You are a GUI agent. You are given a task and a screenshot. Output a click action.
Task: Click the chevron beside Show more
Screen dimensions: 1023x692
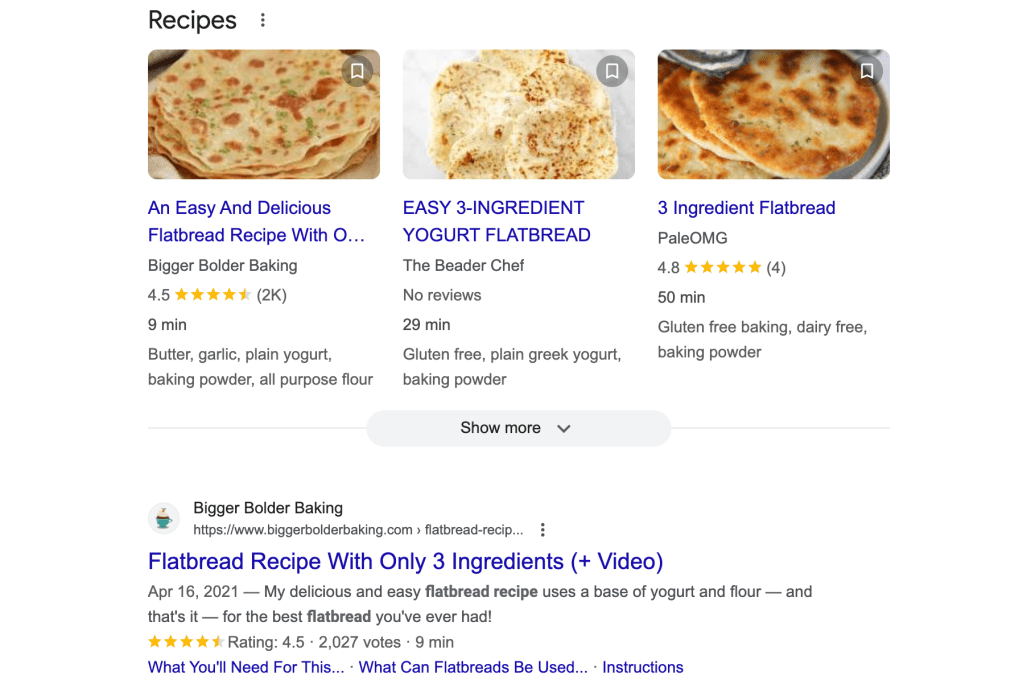[564, 428]
